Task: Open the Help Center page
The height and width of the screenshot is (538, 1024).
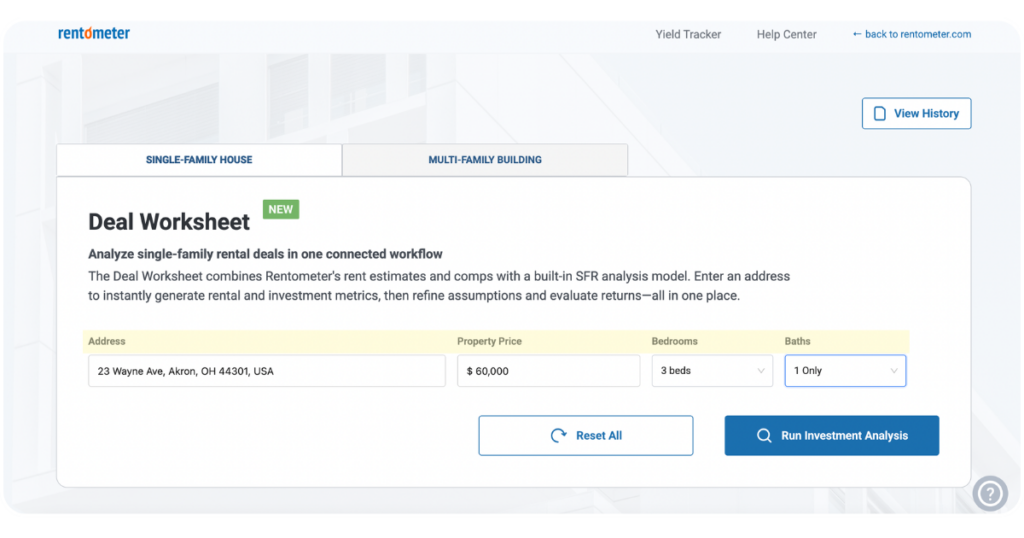Action: [786, 35]
